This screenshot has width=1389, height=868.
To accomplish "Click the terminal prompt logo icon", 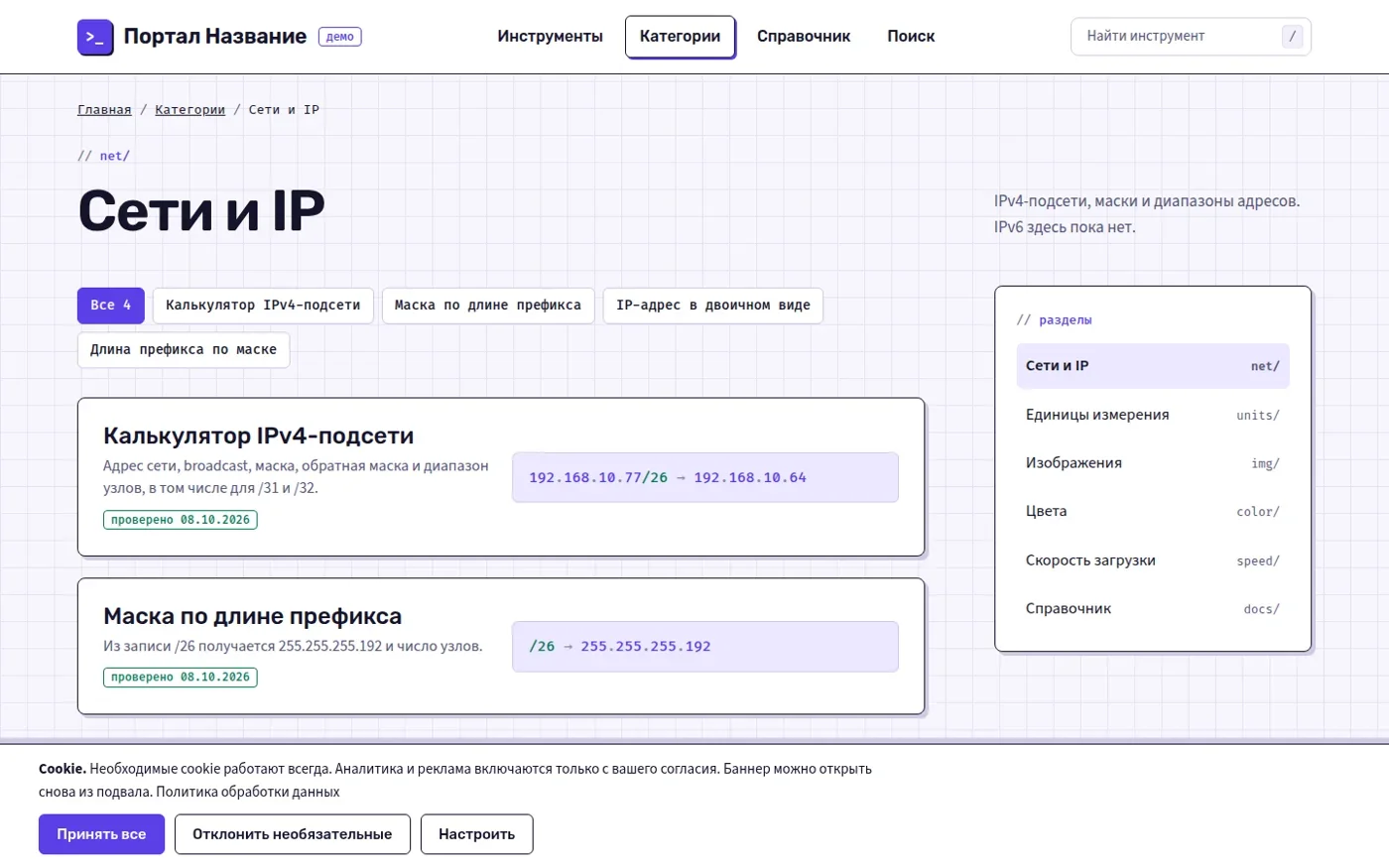I will pos(95,37).
